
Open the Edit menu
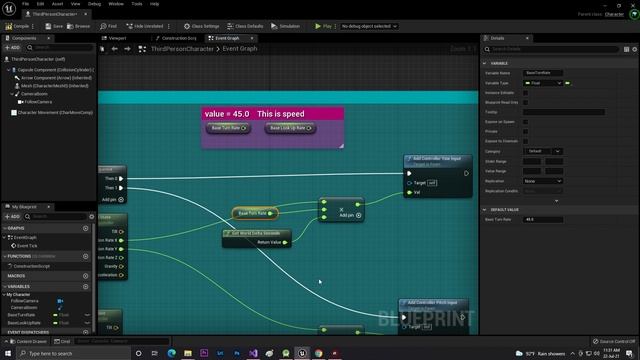(x=40, y=4)
